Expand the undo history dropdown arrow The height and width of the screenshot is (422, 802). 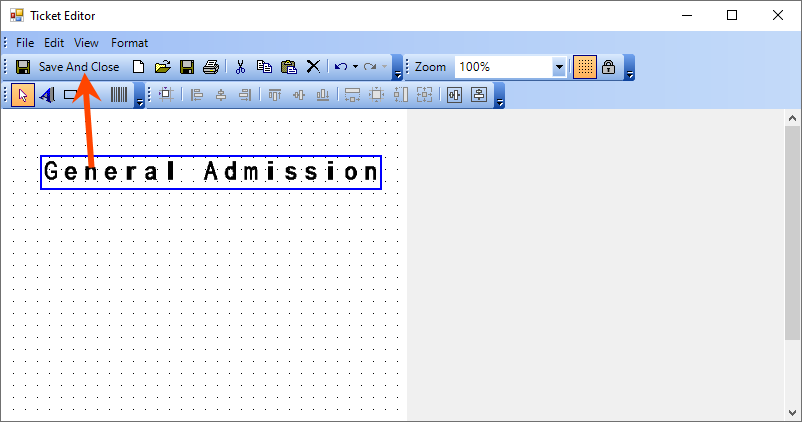(x=355, y=67)
